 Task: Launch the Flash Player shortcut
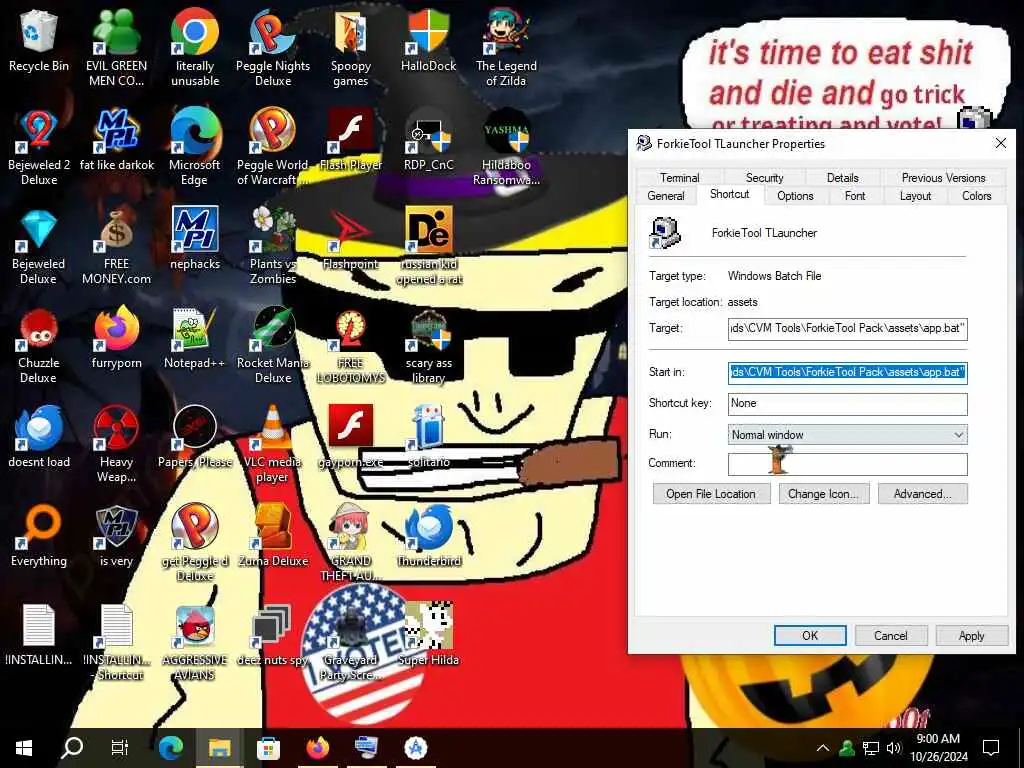pos(351,140)
